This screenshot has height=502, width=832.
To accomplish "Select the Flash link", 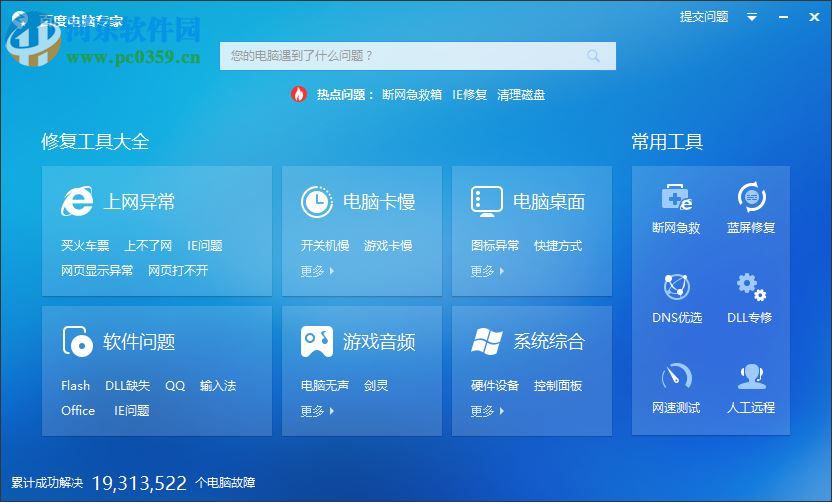I will click(75, 385).
